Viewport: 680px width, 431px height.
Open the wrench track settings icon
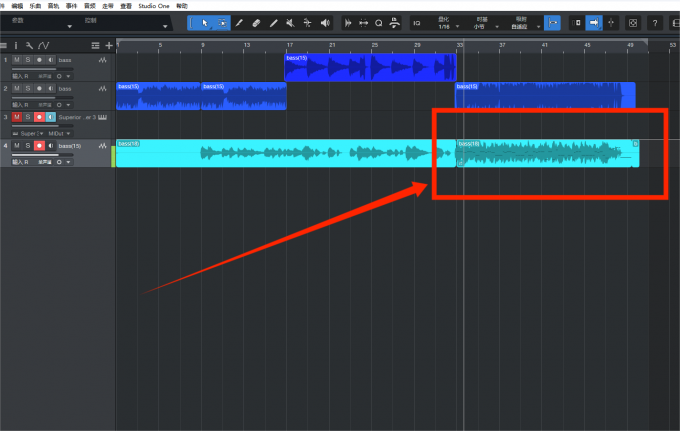pyautogui.click(x=29, y=46)
